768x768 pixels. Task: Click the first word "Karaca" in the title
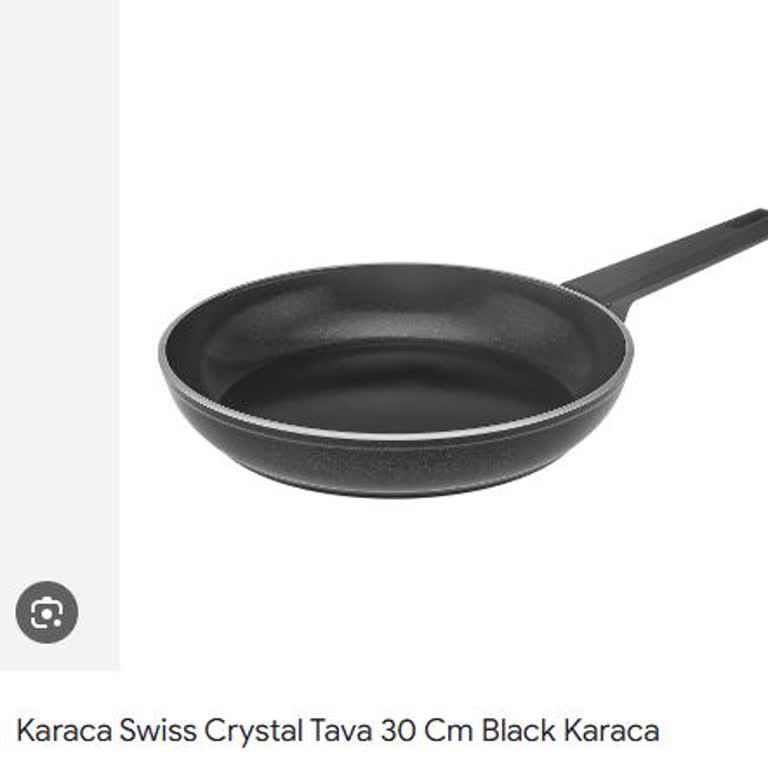(65, 731)
